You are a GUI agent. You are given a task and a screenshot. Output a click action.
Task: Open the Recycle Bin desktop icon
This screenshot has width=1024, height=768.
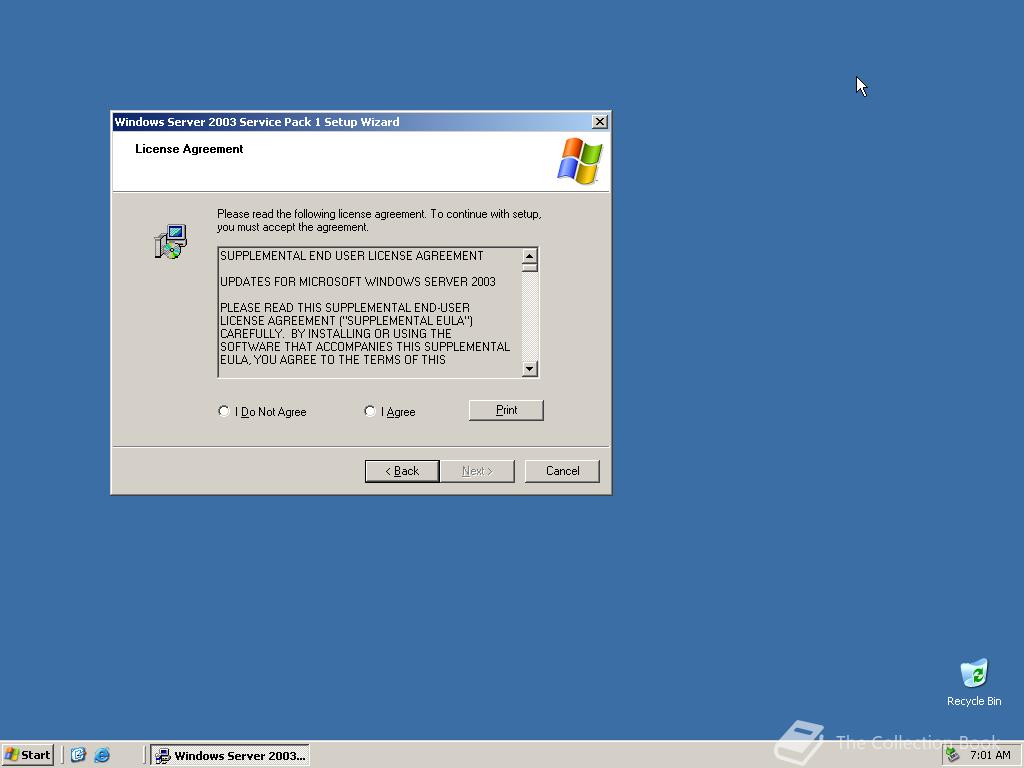point(974,682)
